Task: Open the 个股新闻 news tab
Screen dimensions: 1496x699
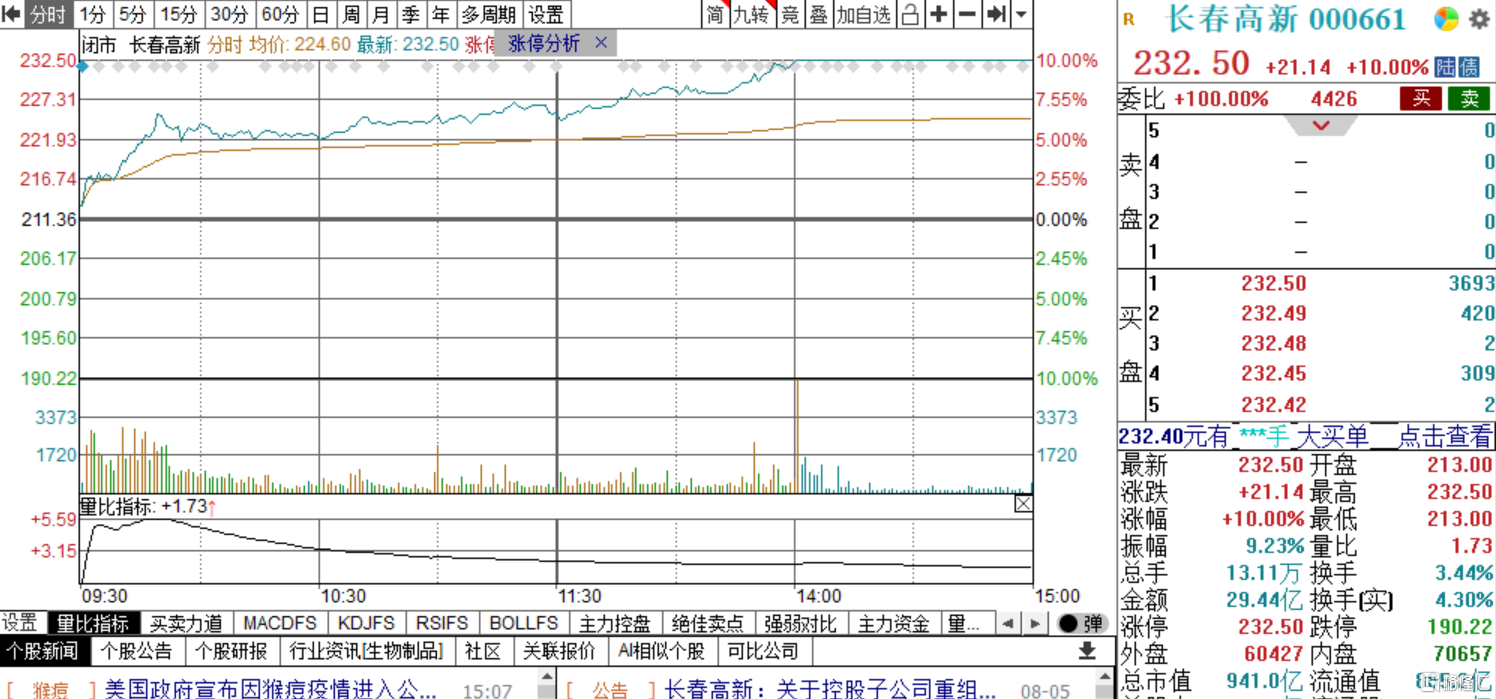Action: click(42, 651)
